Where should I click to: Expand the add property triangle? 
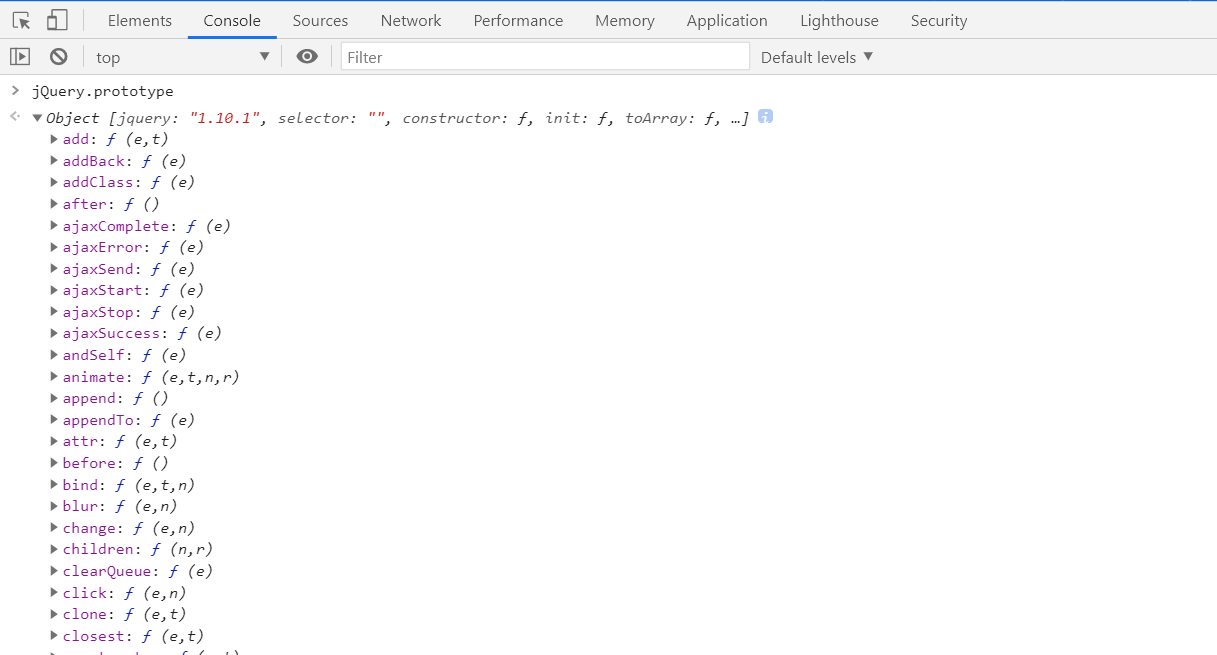pos(54,139)
